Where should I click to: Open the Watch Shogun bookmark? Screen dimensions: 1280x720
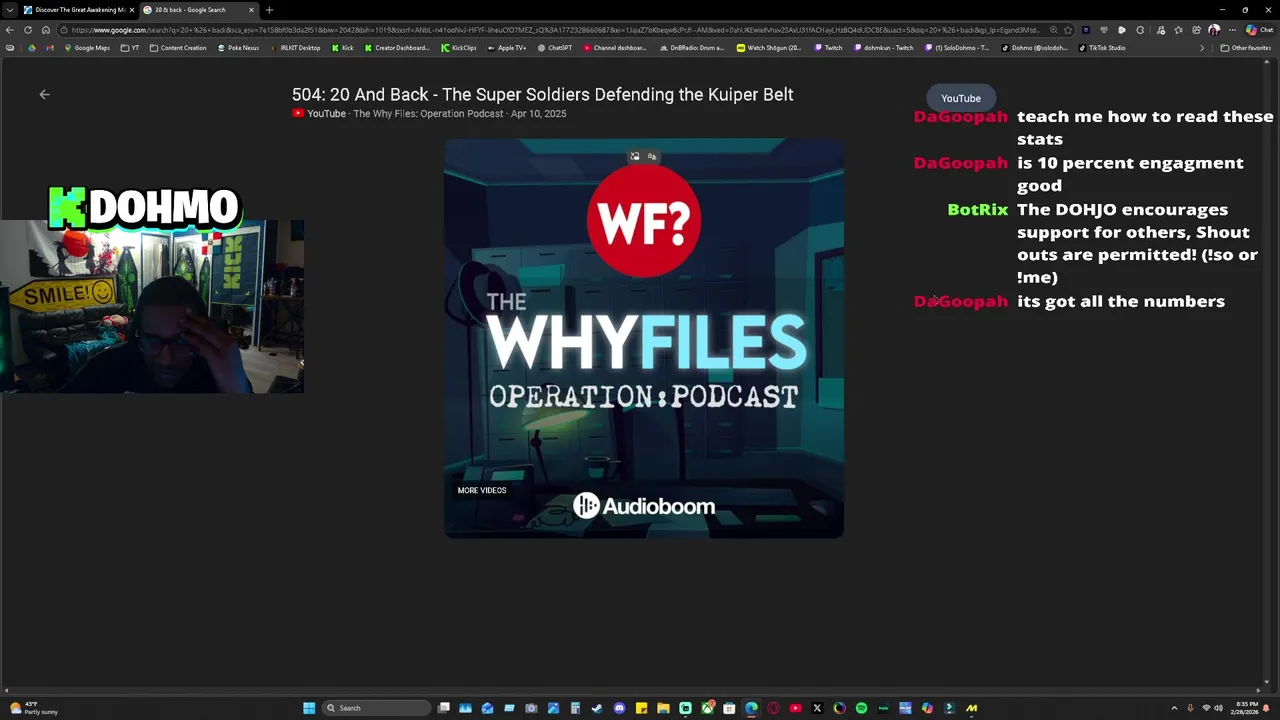tap(769, 48)
